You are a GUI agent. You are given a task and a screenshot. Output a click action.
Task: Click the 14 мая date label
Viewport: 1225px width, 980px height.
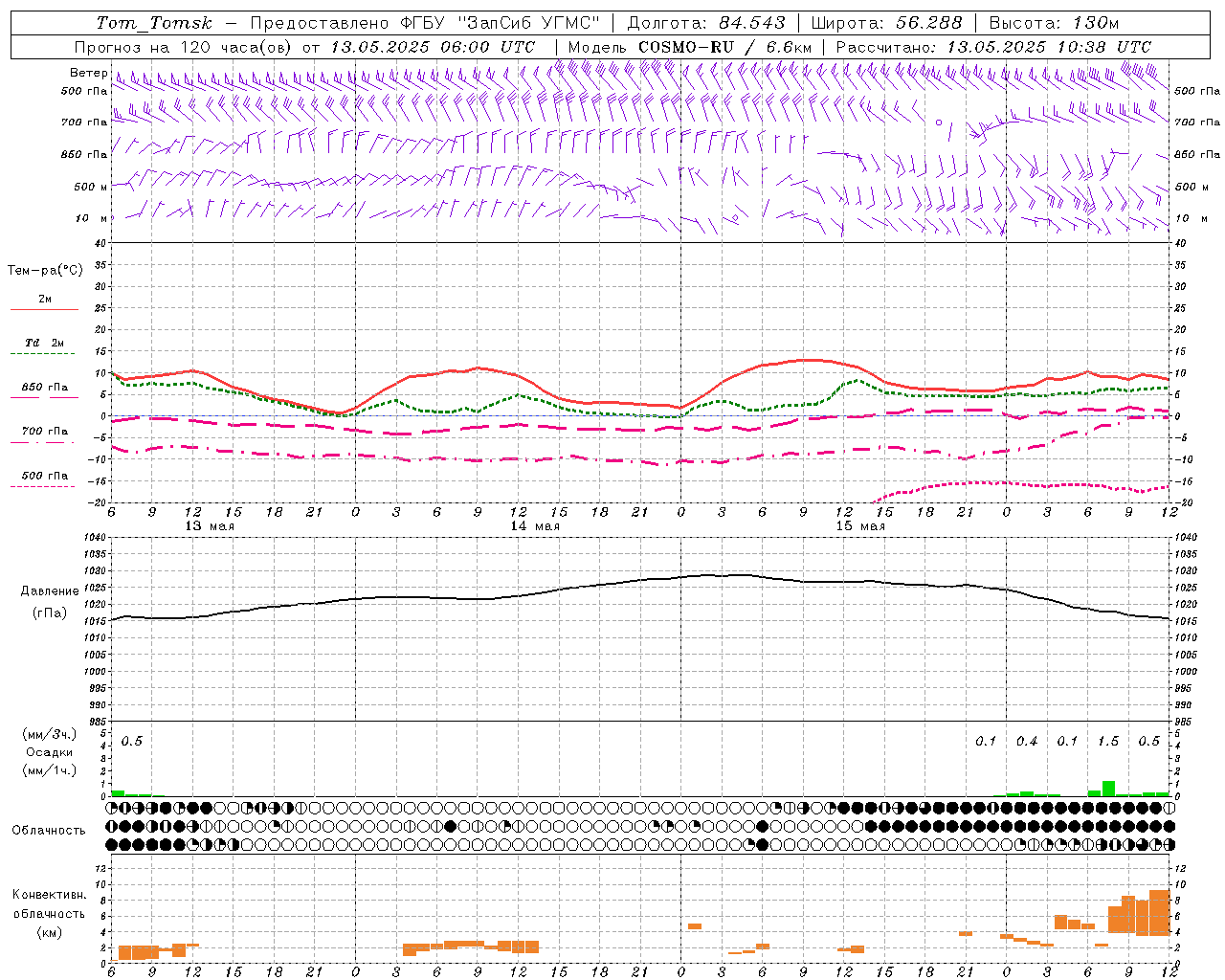point(535,526)
